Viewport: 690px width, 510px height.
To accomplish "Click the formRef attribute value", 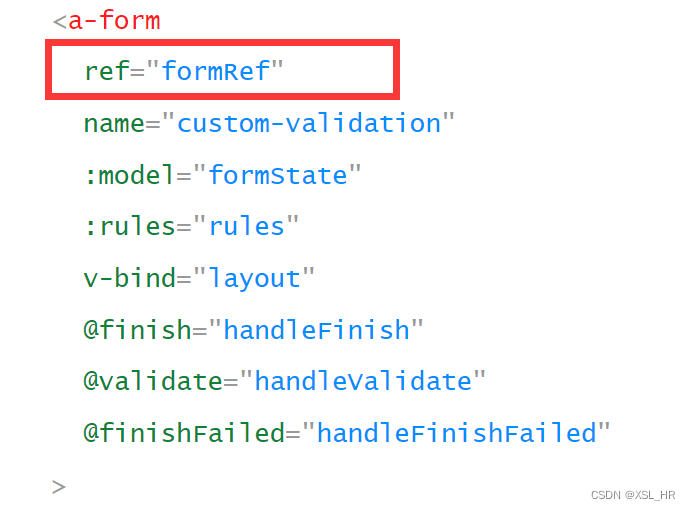I will 216,70.
